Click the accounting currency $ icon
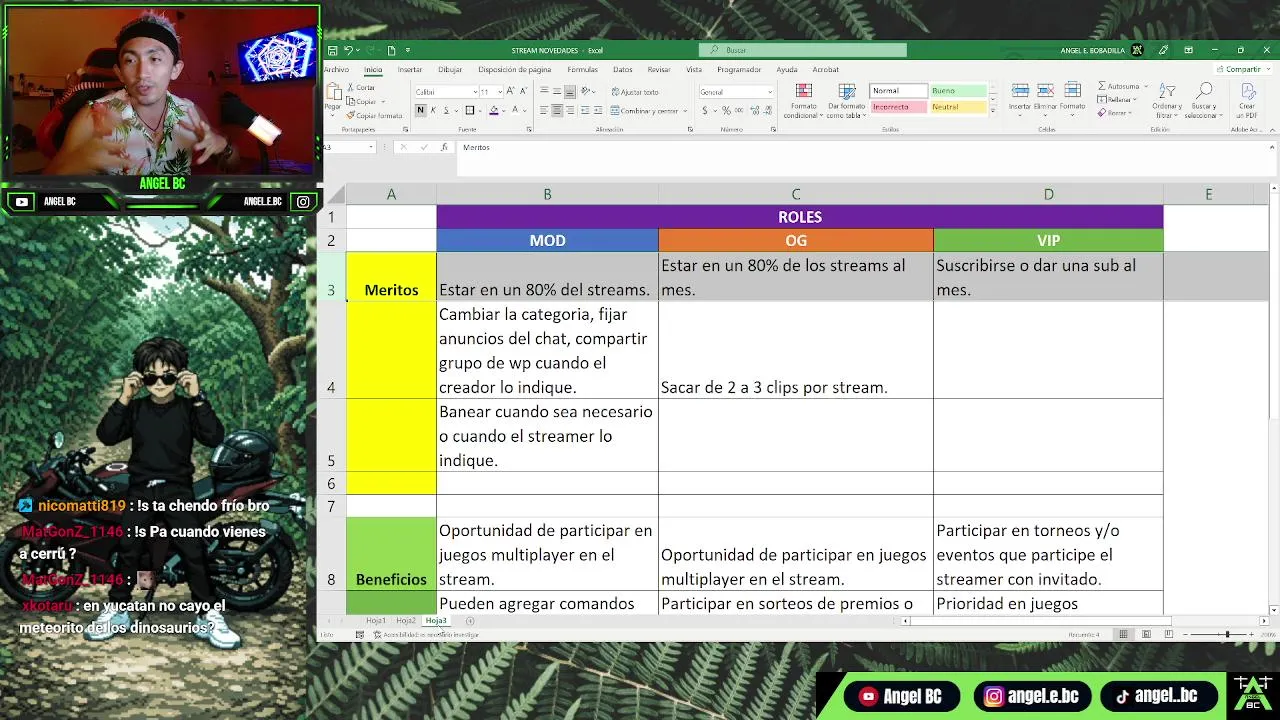The height and width of the screenshot is (720, 1280). 705,110
